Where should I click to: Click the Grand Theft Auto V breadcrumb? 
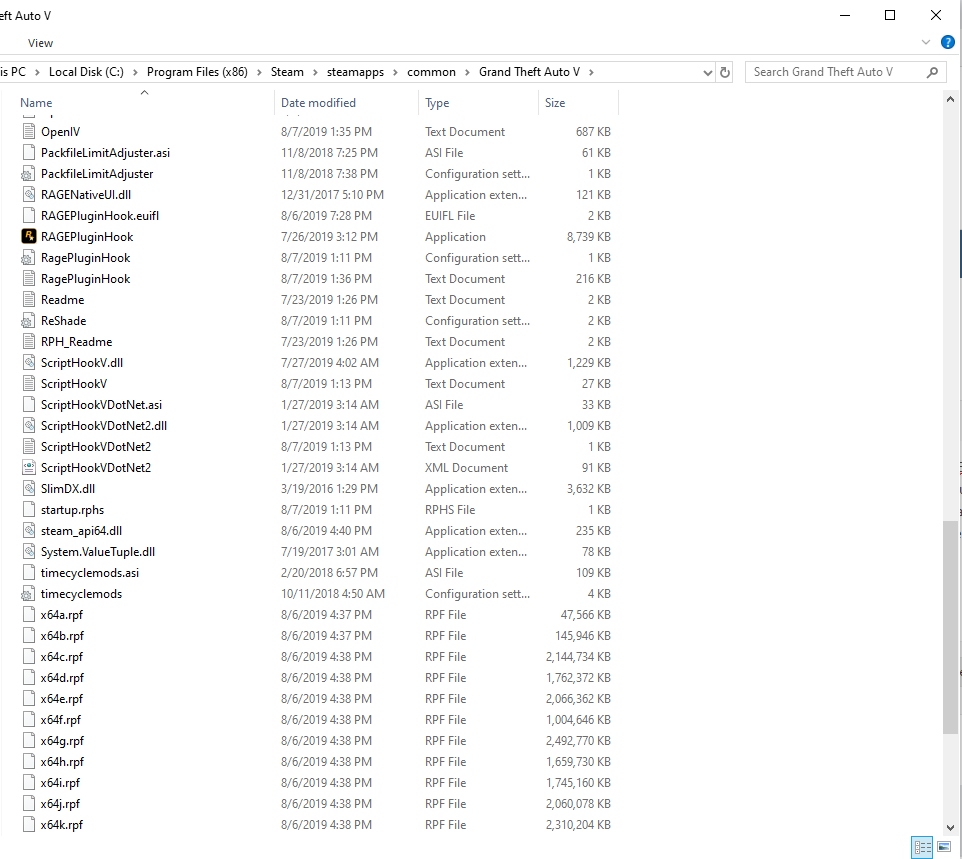click(529, 72)
